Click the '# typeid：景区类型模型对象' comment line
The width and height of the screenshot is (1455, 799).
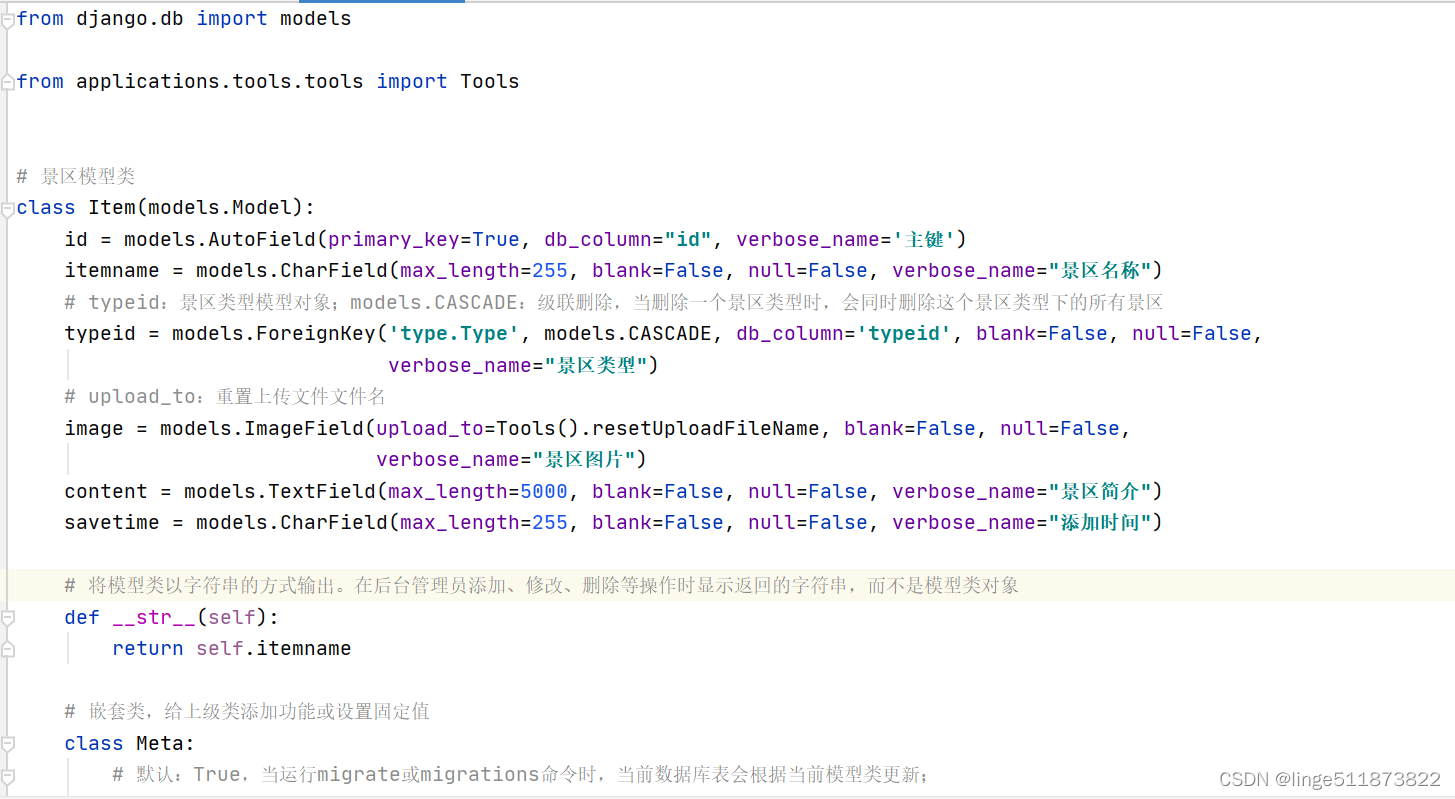point(613,302)
